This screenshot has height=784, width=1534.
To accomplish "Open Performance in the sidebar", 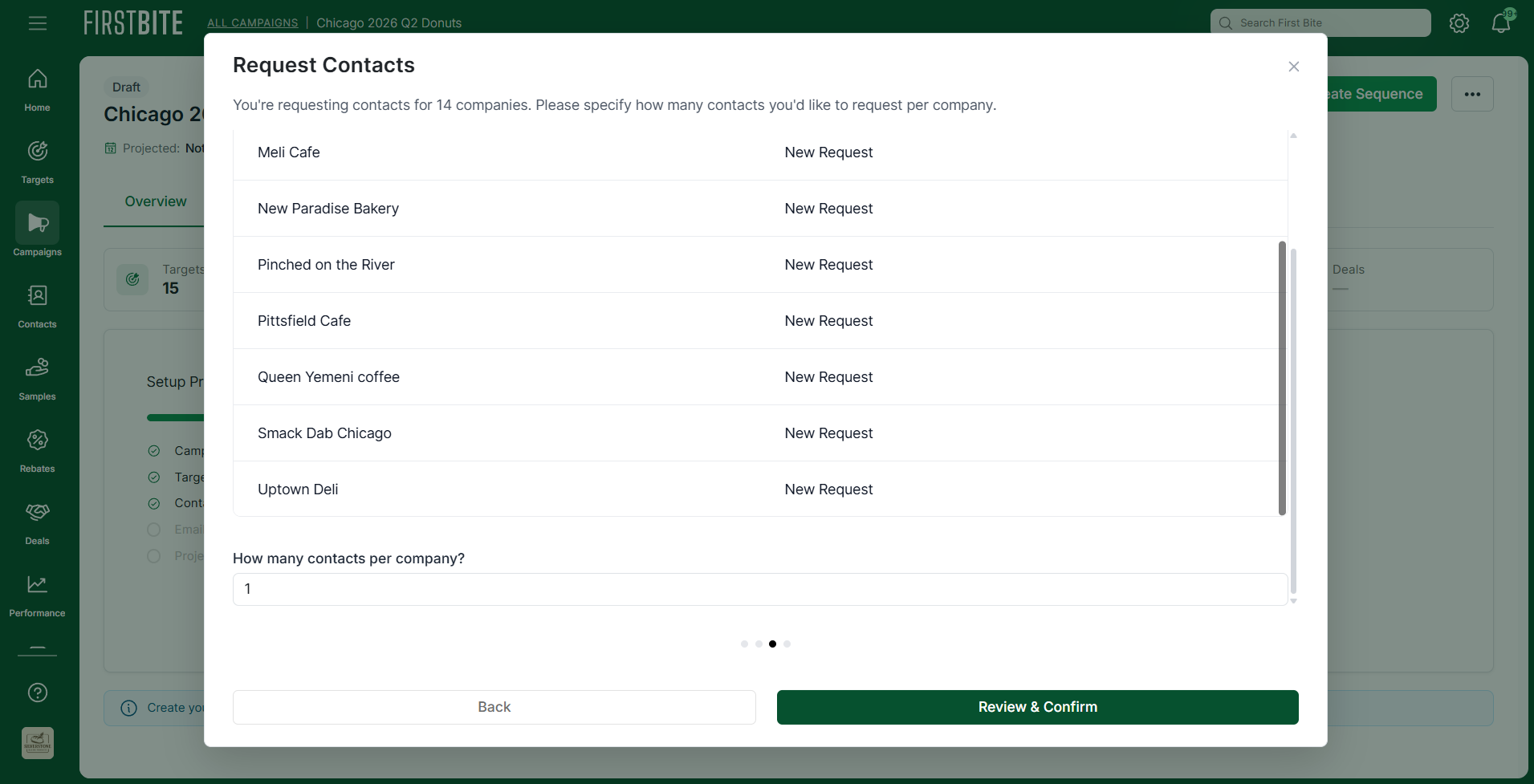I will 37,595.
